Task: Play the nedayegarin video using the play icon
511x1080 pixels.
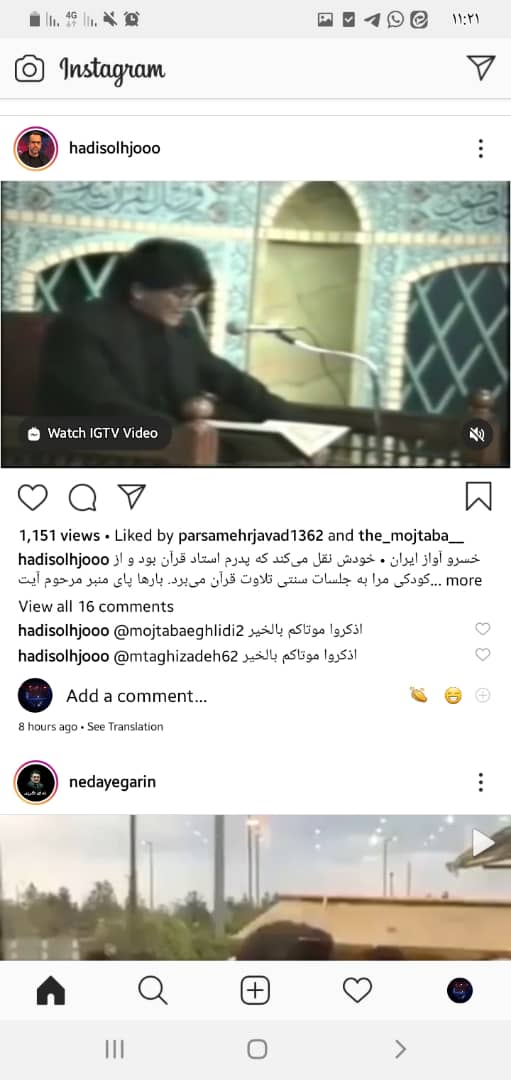Action: (x=483, y=842)
